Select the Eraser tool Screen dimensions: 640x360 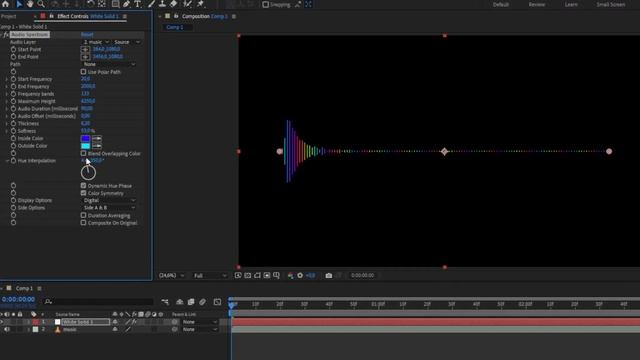tap(173, 4)
